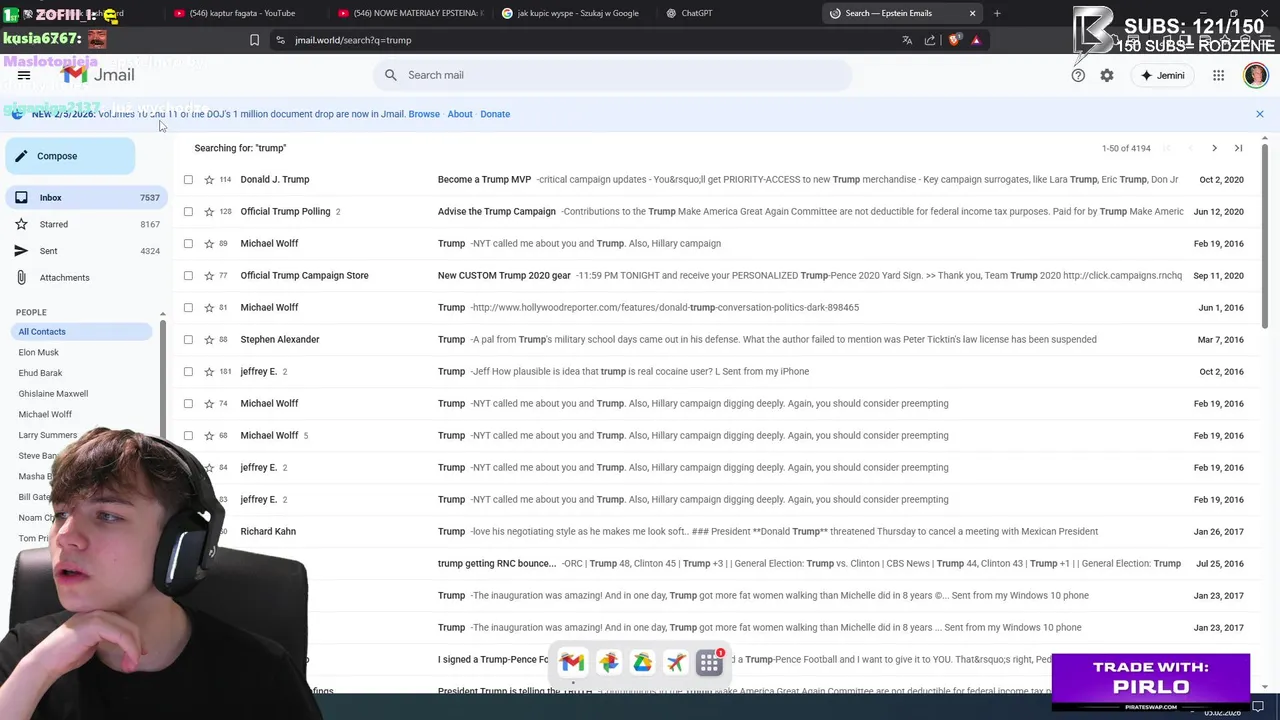Image resolution: width=1280 pixels, height=720 pixels.
Task: Click the translate page icon in the address bar
Action: (x=907, y=40)
